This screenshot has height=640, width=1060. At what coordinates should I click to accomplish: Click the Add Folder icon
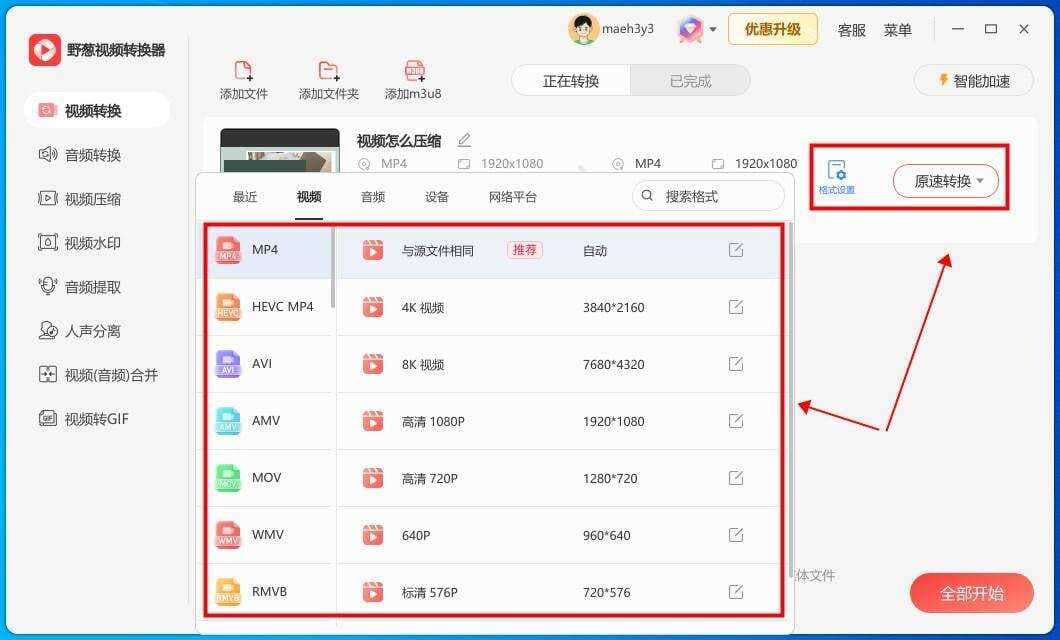click(x=329, y=70)
